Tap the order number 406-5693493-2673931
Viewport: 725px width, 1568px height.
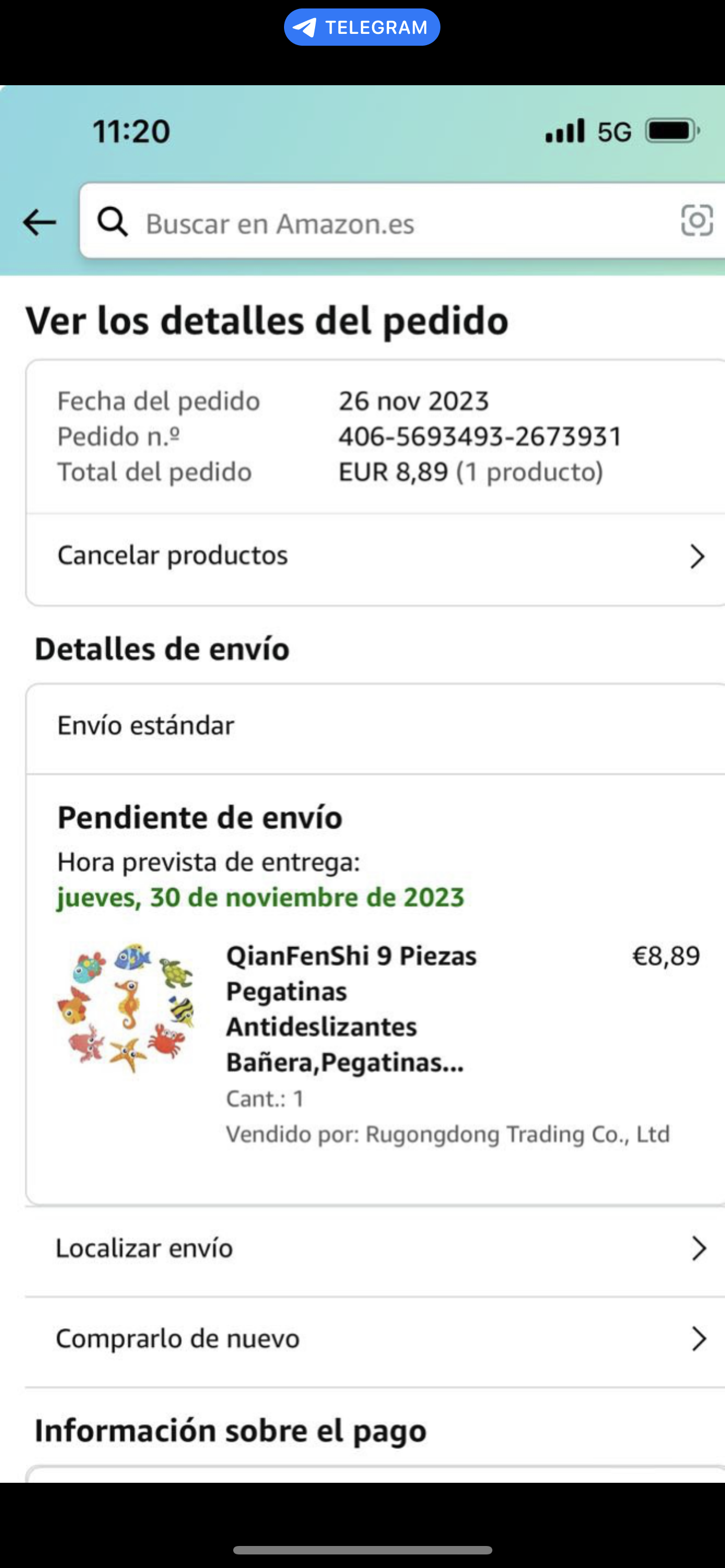481,436
